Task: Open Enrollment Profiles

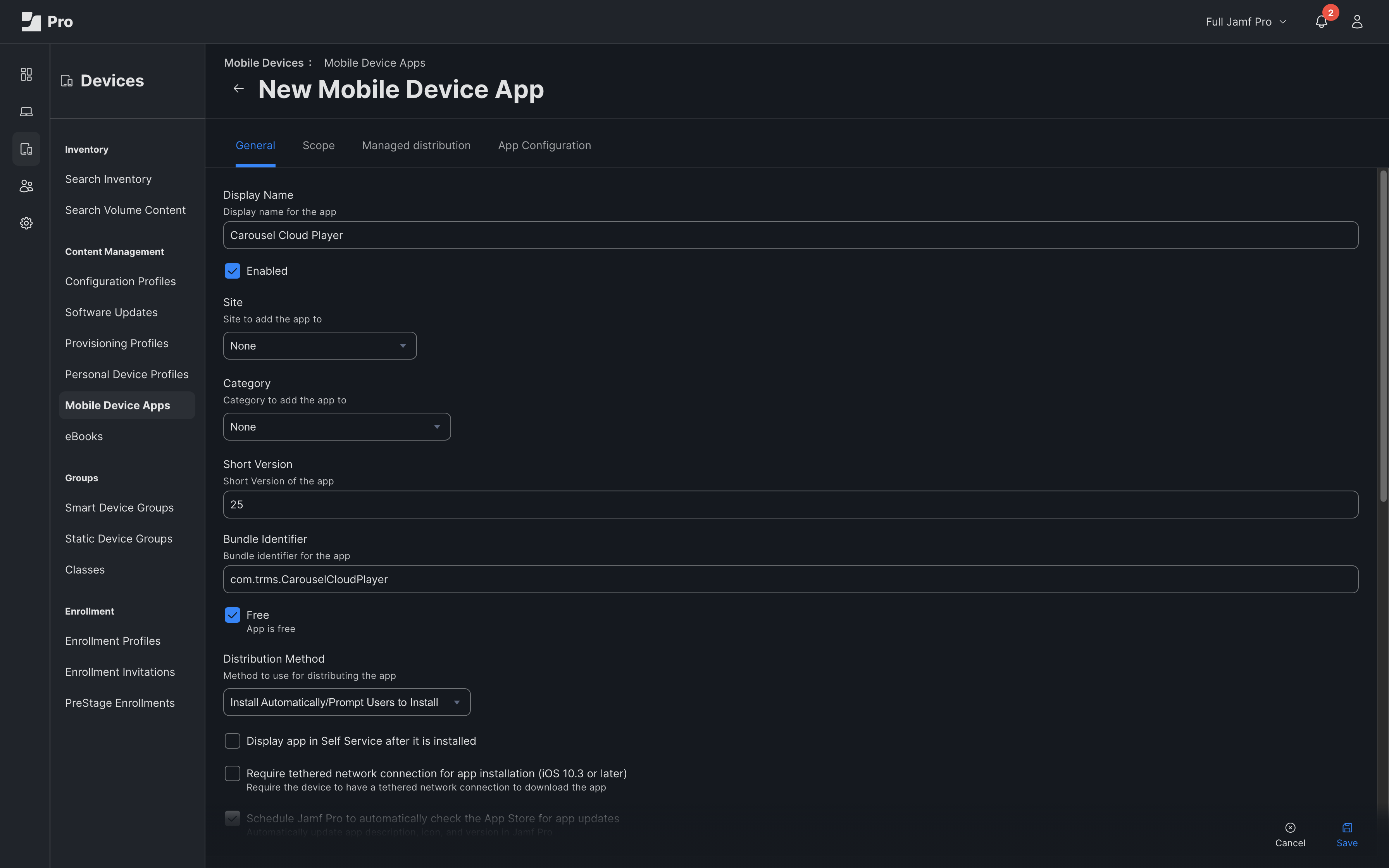Action: coord(113,641)
